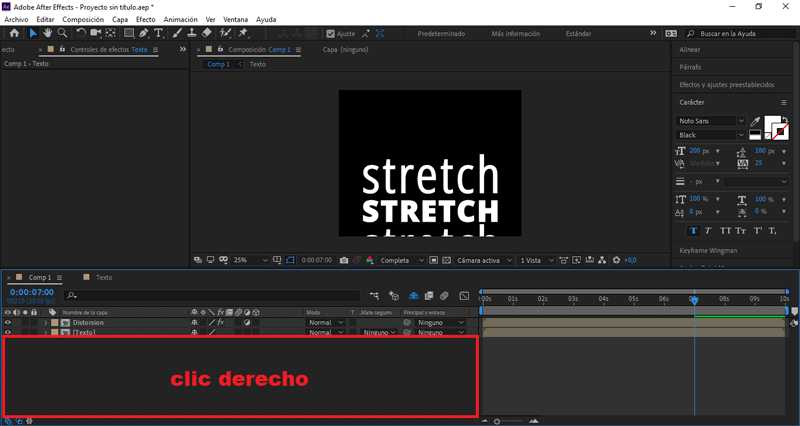Switch to the Estándar workspace

tap(578, 33)
